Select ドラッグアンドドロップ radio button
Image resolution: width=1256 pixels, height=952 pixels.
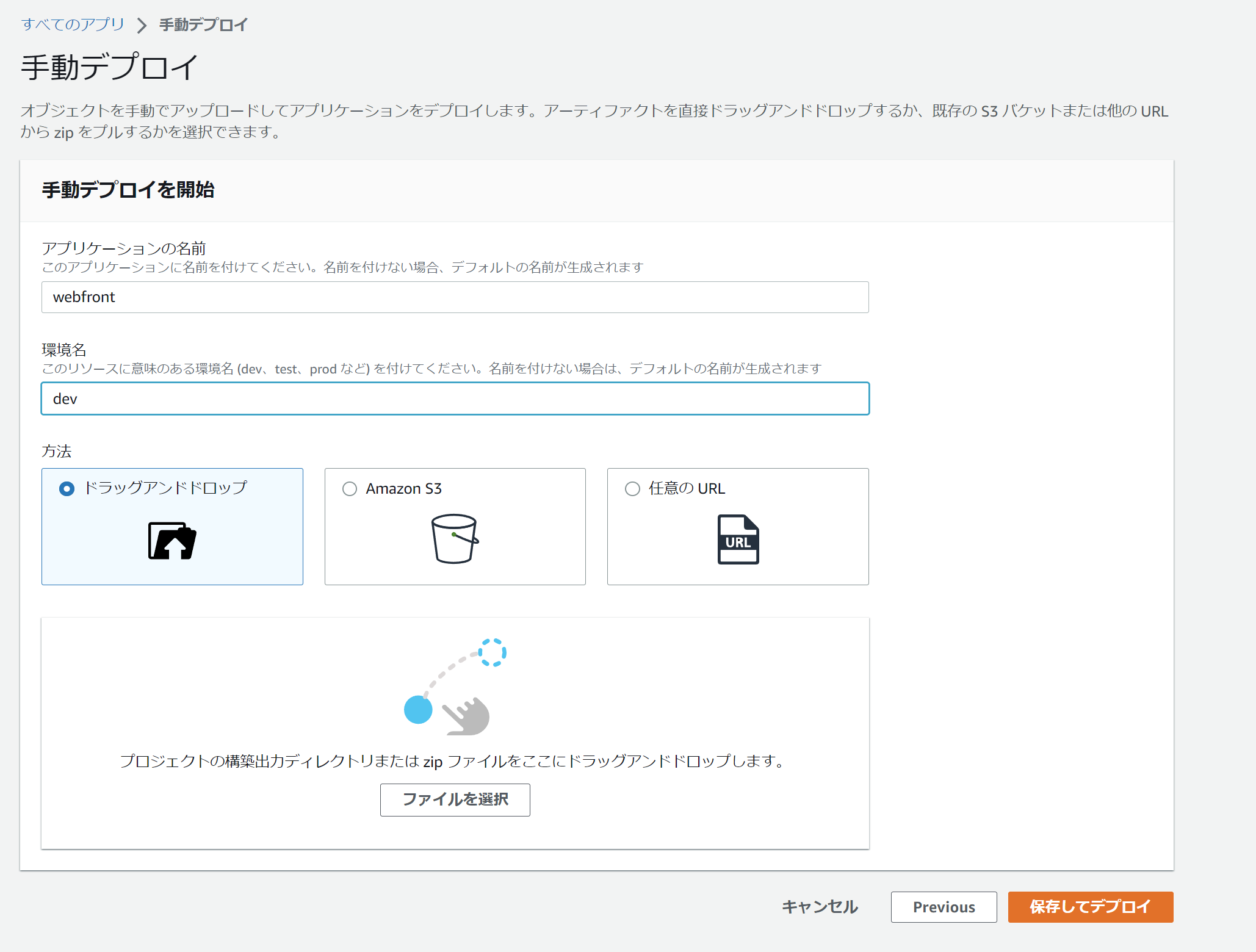coord(67,489)
